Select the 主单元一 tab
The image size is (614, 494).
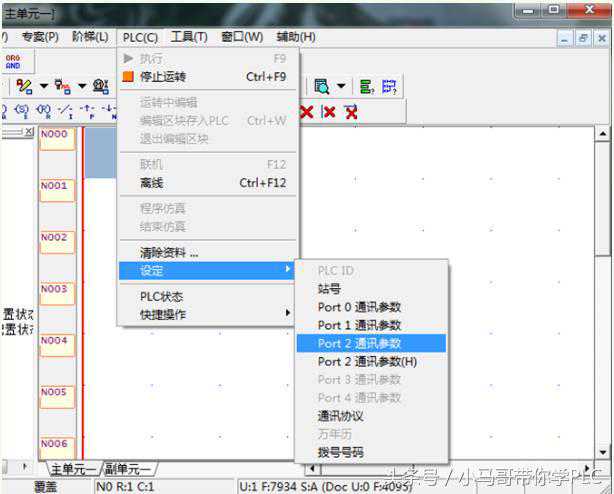pyautogui.click(x=73, y=469)
